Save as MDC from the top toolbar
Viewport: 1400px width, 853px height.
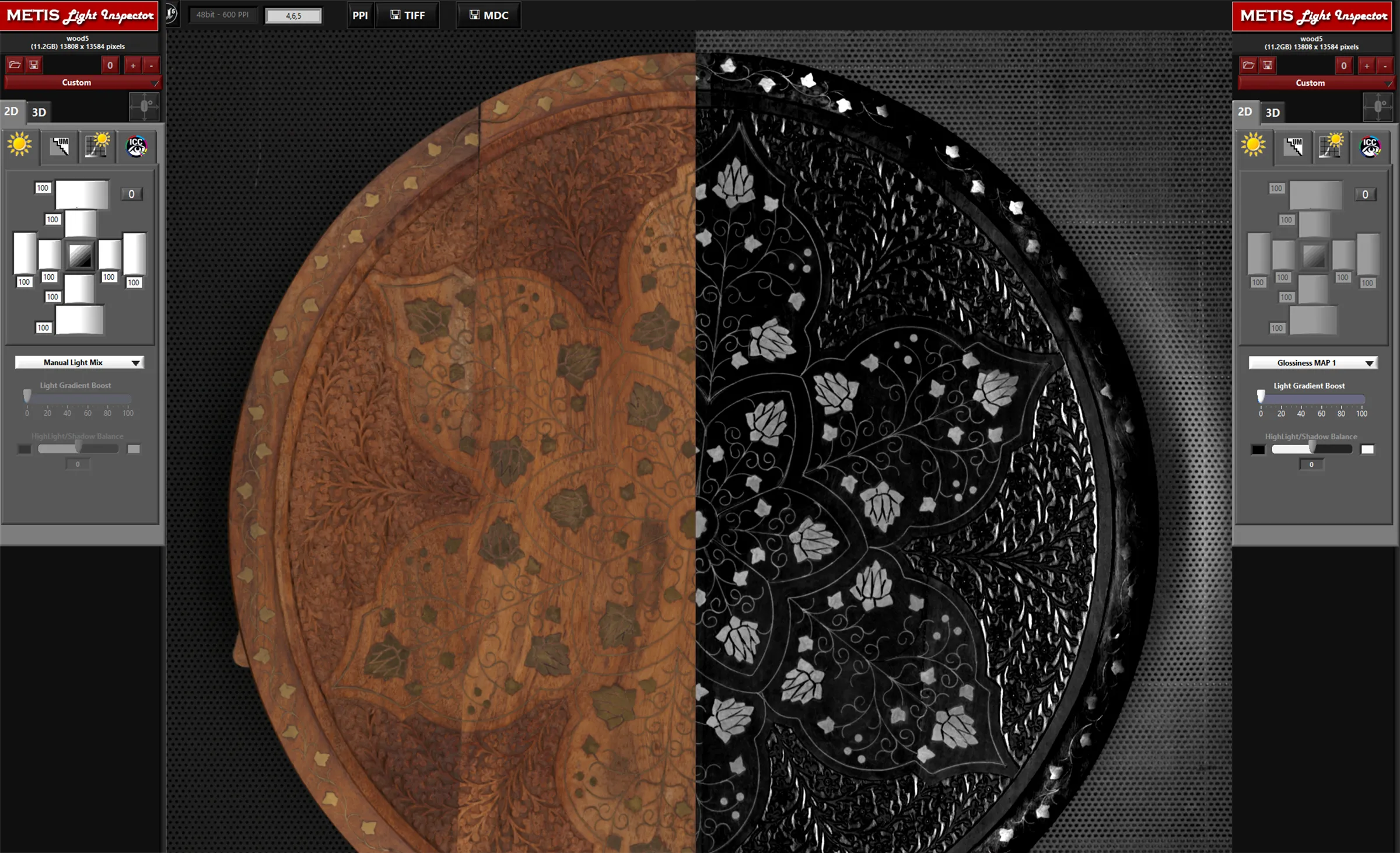[489, 15]
